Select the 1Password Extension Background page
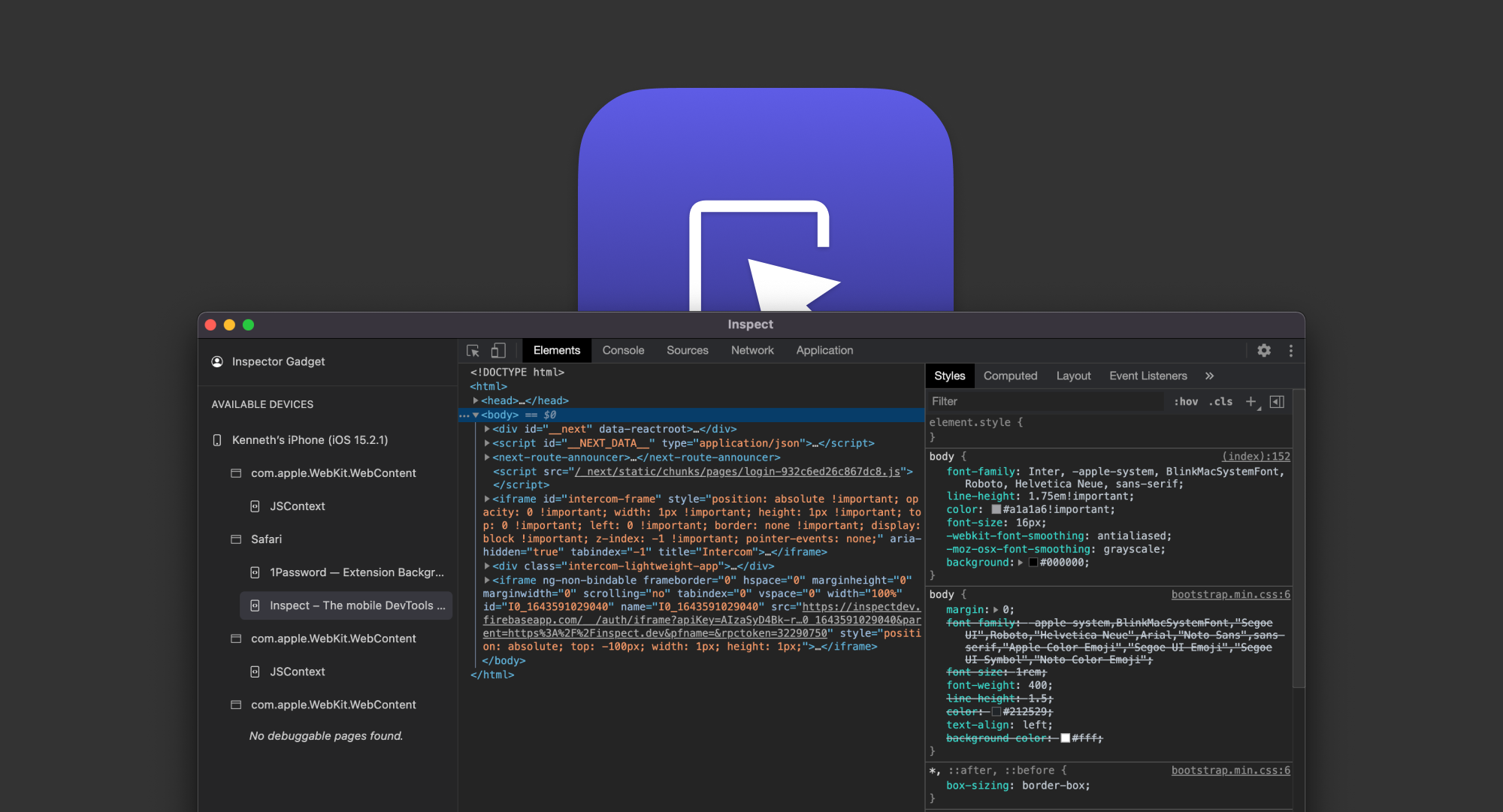This screenshot has height=812, width=1503. 356,572
